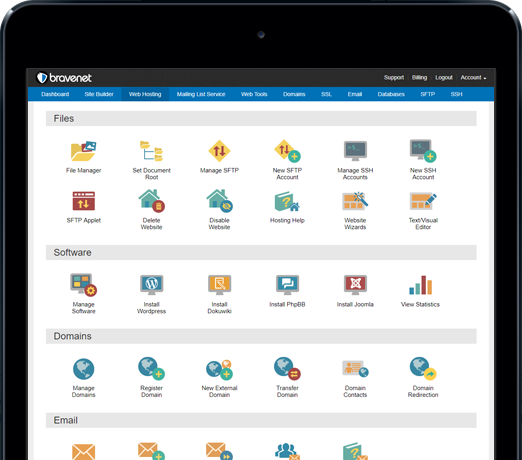Click Install Dokuwiki icon
Image resolution: width=522 pixels, height=460 pixels.
point(219,285)
